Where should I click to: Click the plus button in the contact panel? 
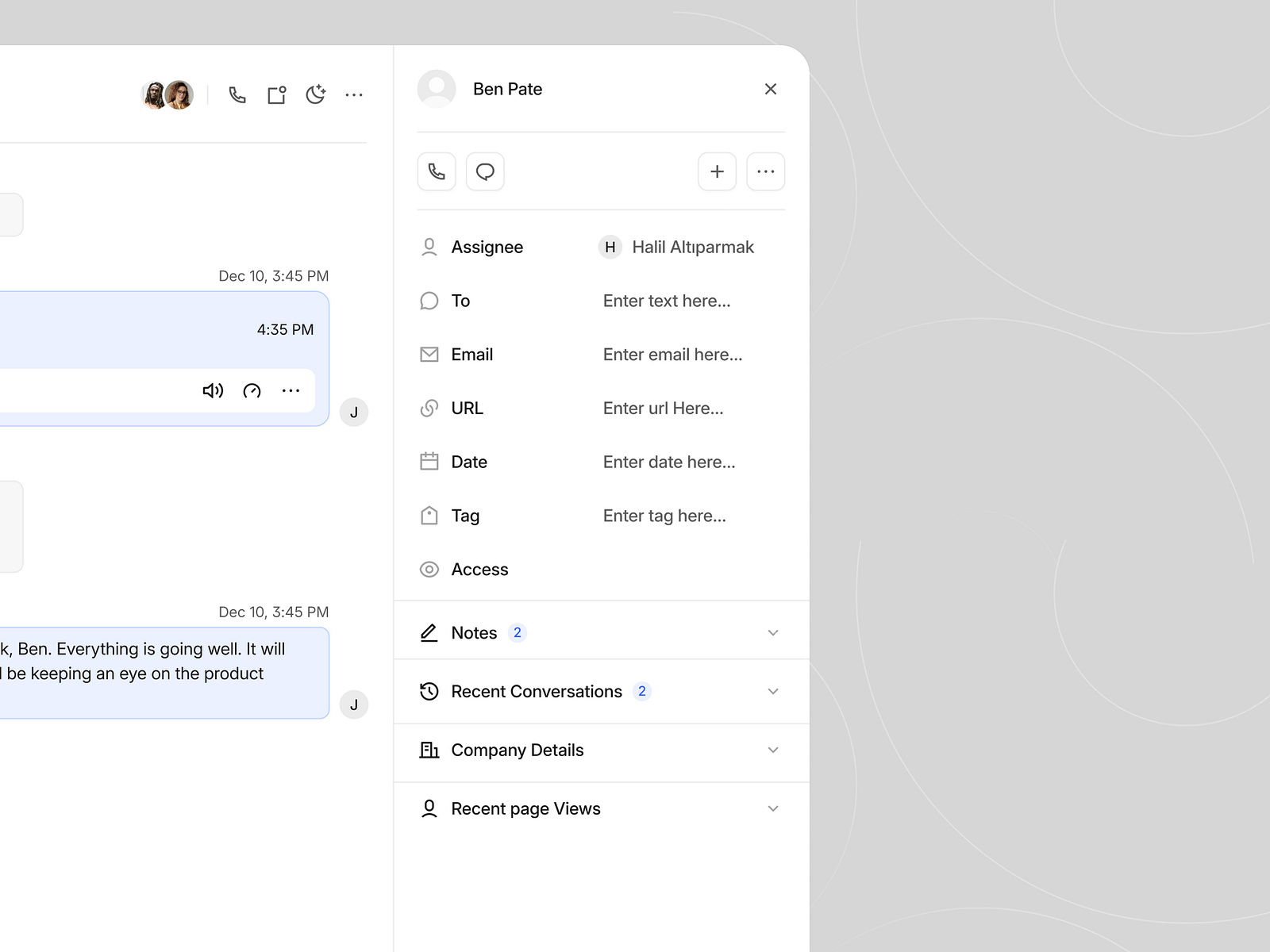(x=717, y=171)
